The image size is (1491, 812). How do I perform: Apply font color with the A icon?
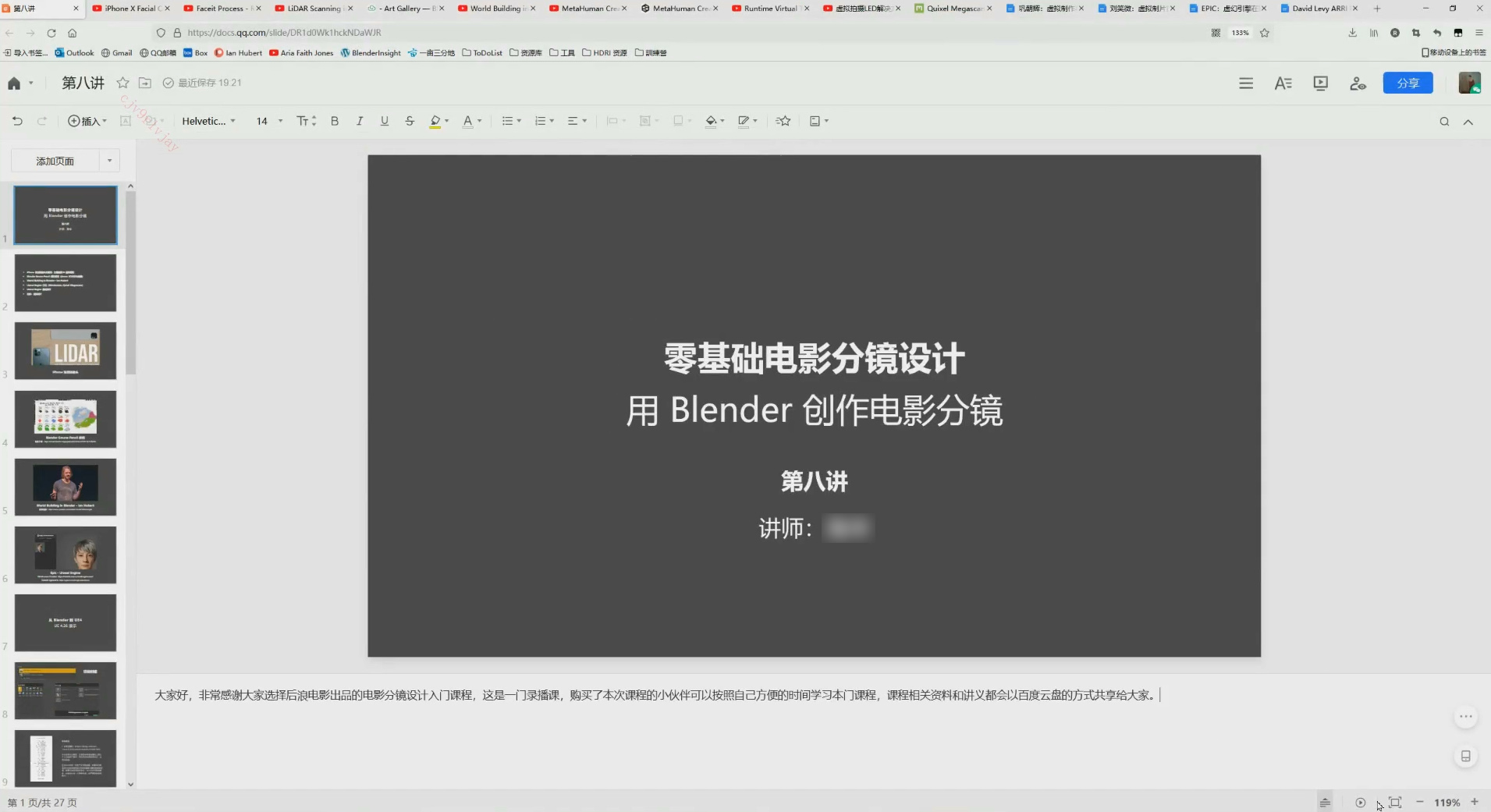pos(467,121)
